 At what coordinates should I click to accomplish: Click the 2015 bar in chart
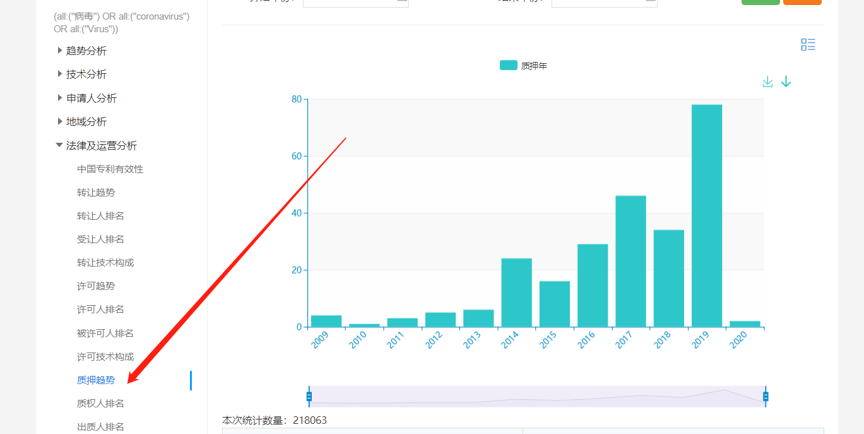[x=554, y=304]
